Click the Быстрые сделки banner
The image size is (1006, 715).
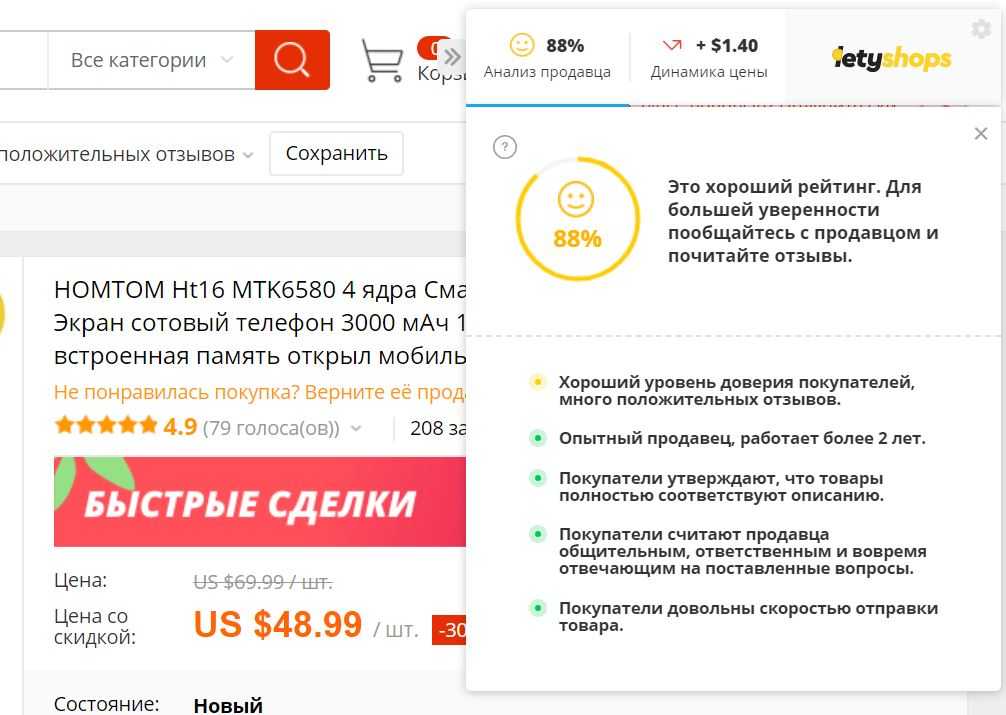(x=260, y=502)
